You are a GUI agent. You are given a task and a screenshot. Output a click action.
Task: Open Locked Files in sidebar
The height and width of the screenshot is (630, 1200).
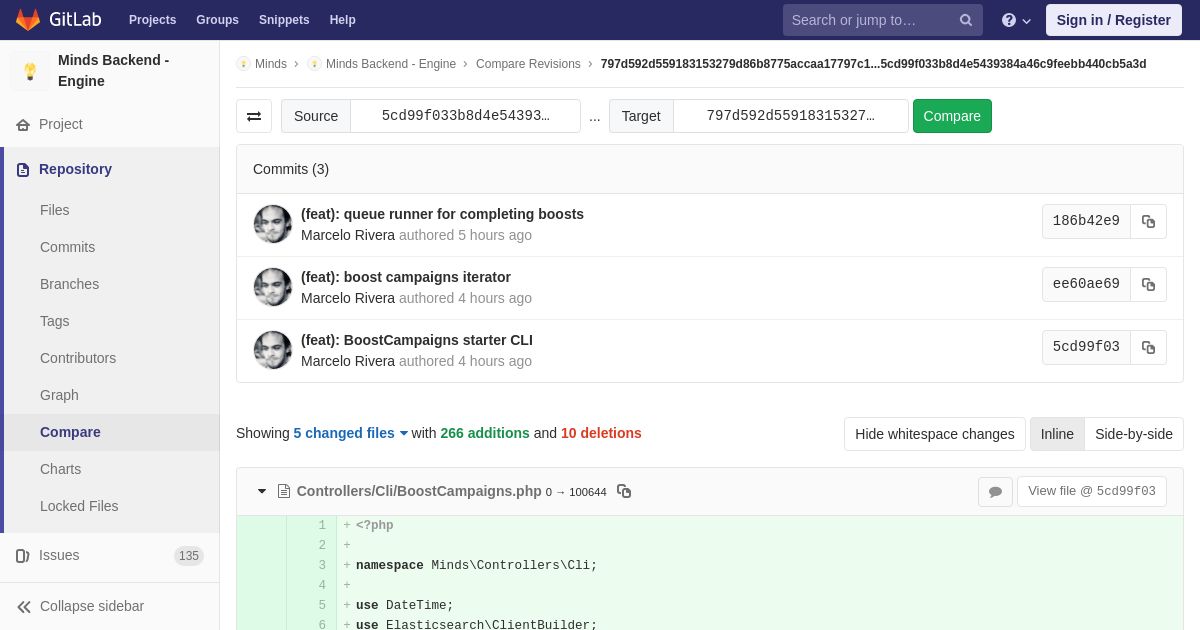79,506
